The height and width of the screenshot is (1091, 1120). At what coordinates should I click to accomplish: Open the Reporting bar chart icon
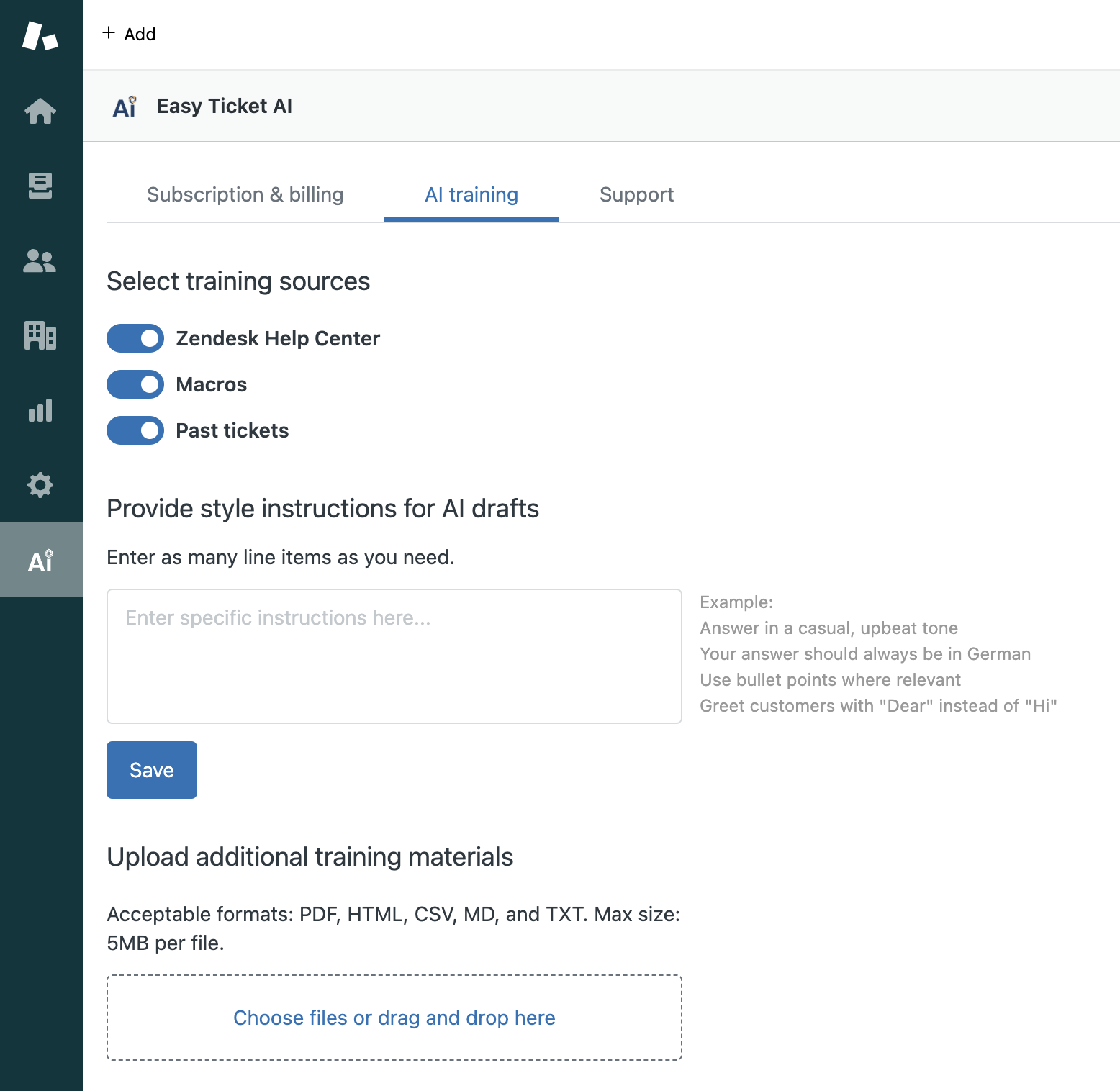pos(40,410)
